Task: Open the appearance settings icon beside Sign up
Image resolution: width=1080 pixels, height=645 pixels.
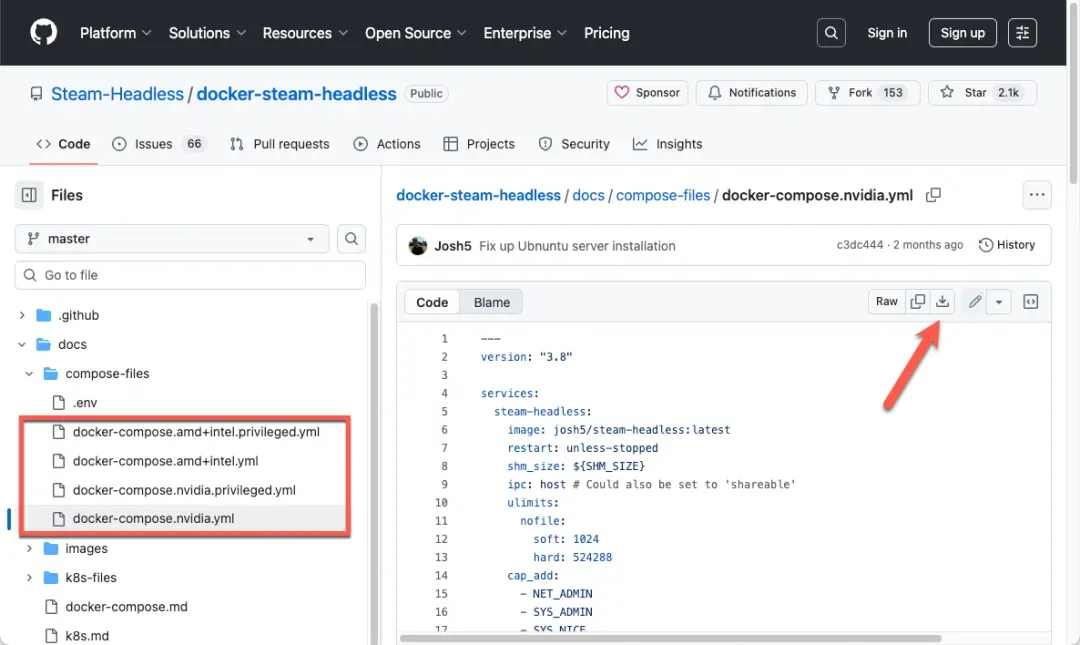Action: (x=1022, y=32)
